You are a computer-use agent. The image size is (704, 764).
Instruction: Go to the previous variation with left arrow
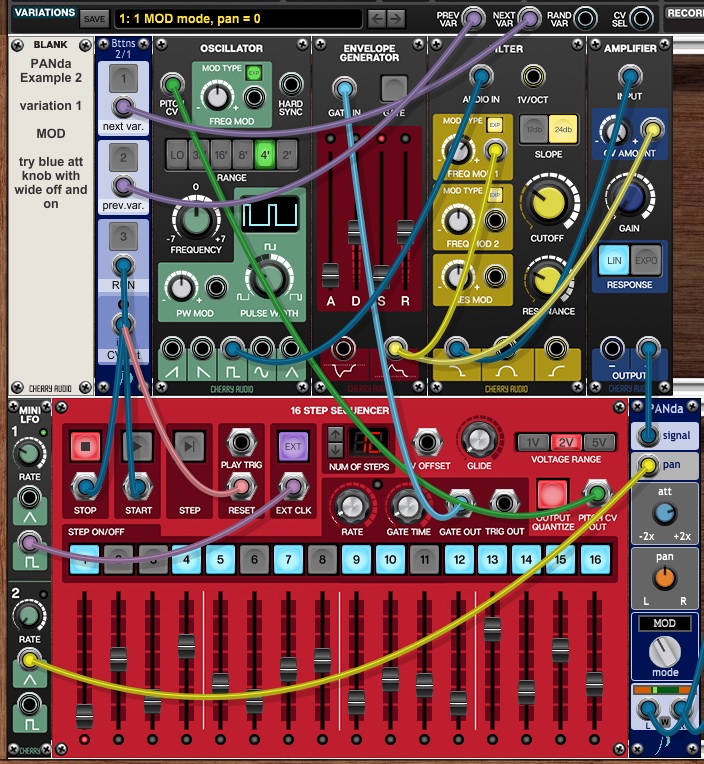point(377,18)
